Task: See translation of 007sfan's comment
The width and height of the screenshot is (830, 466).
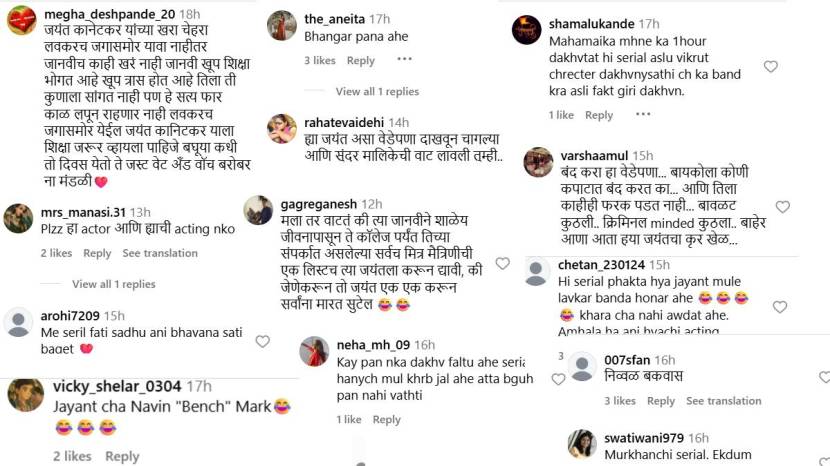Action: tap(724, 401)
